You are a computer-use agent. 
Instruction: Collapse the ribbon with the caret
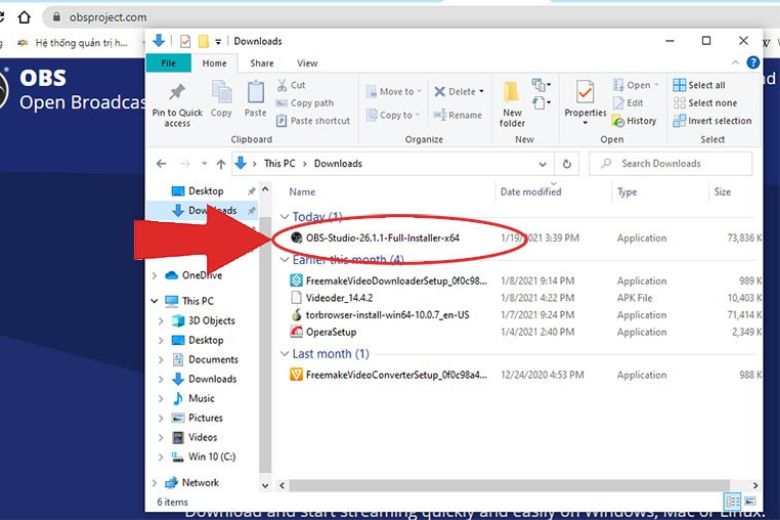click(x=735, y=63)
